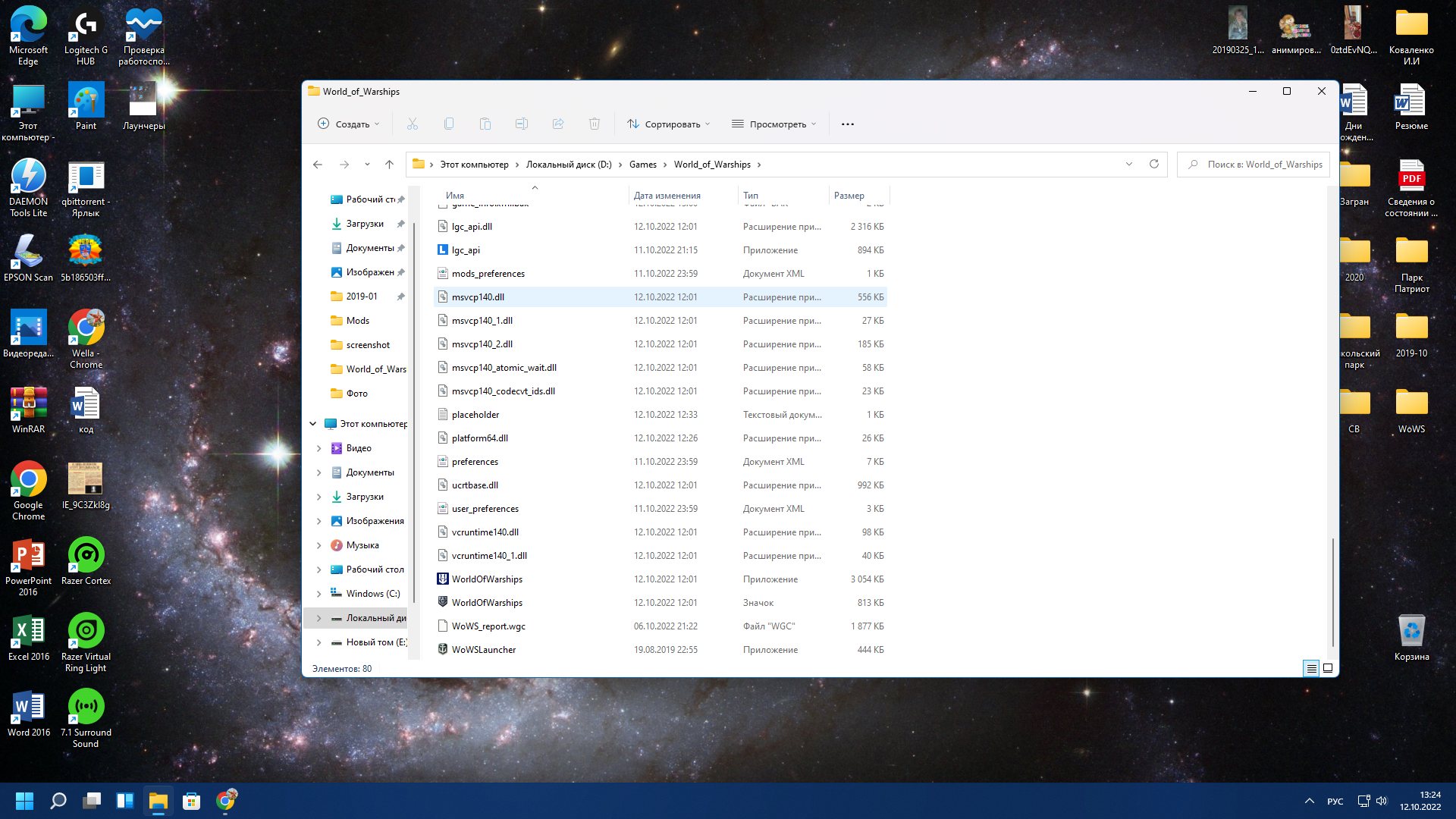Screen dimensions: 1456x819
Task: Click the Copy icon in toolbar
Action: point(449,124)
